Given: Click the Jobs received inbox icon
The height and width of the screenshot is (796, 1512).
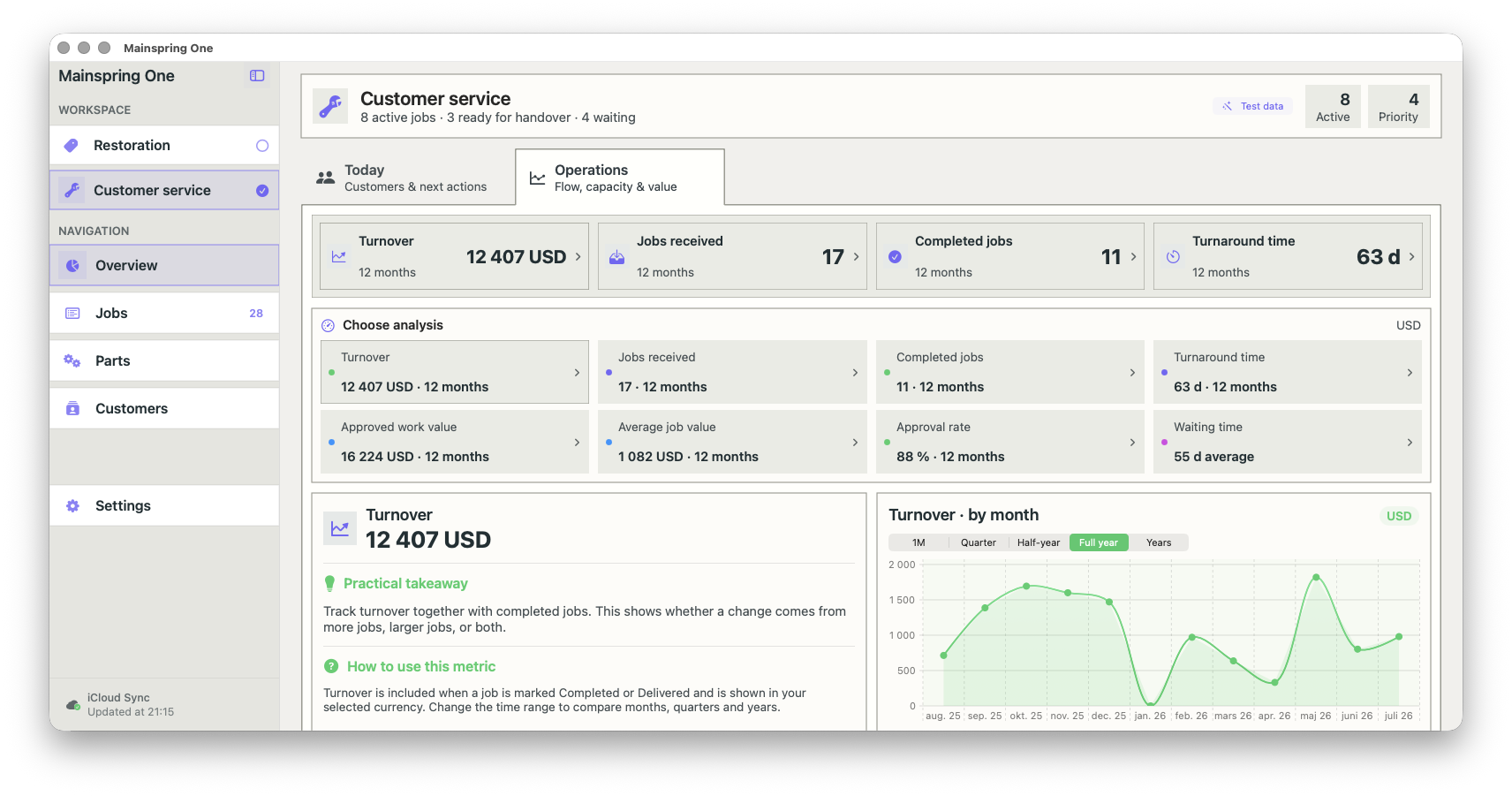Looking at the screenshot, I should click(x=616, y=256).
